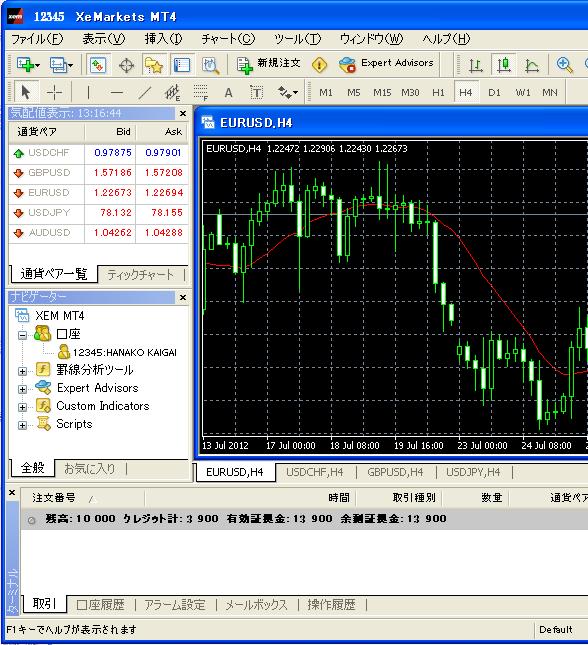Switch to the お気に入り navigator tab

pyautogui.click(x=90, y=469)
